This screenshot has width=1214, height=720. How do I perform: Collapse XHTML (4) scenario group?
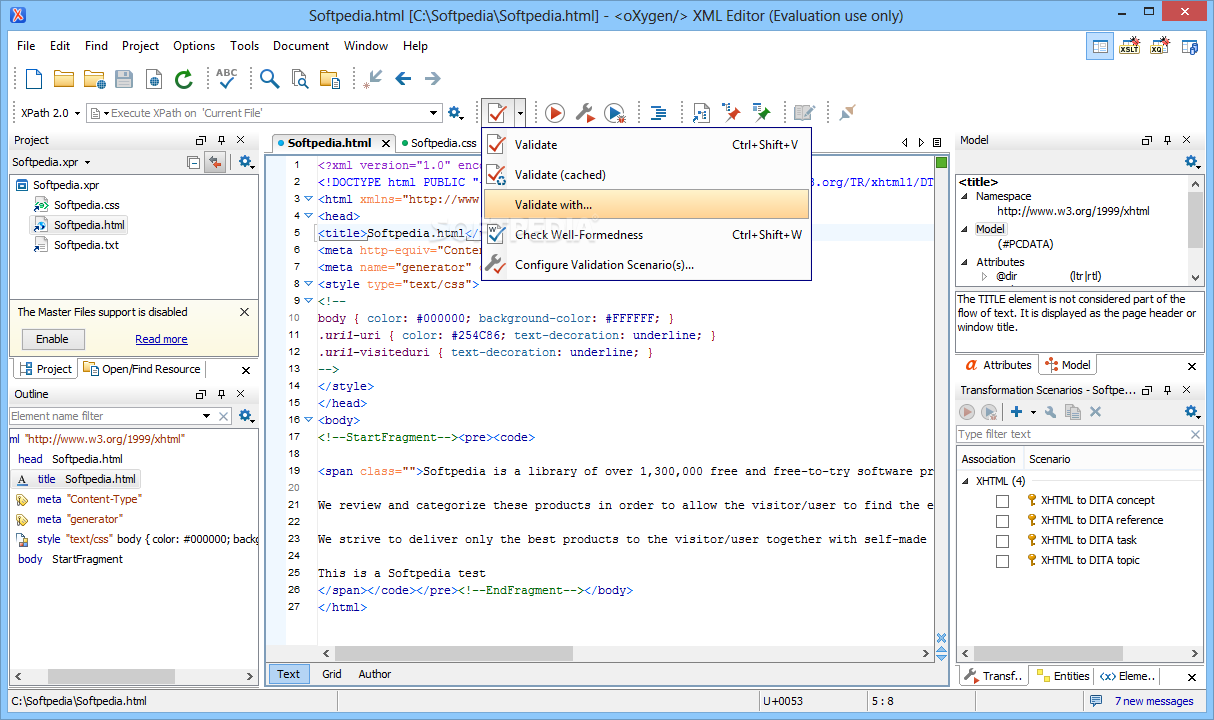pyautogui.click(x=966, y=481)
